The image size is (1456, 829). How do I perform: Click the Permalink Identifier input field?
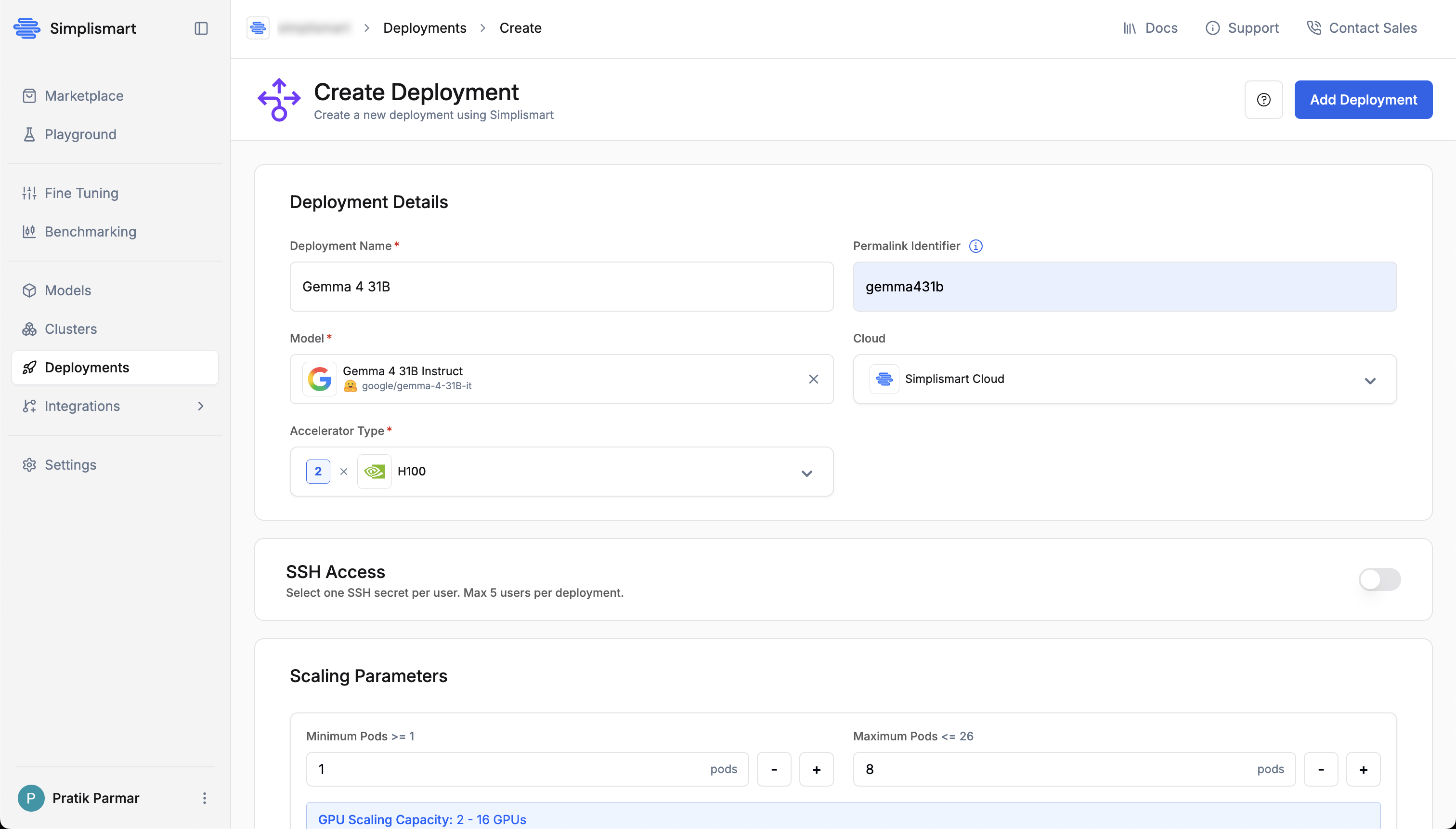[x=1124, y=287]
